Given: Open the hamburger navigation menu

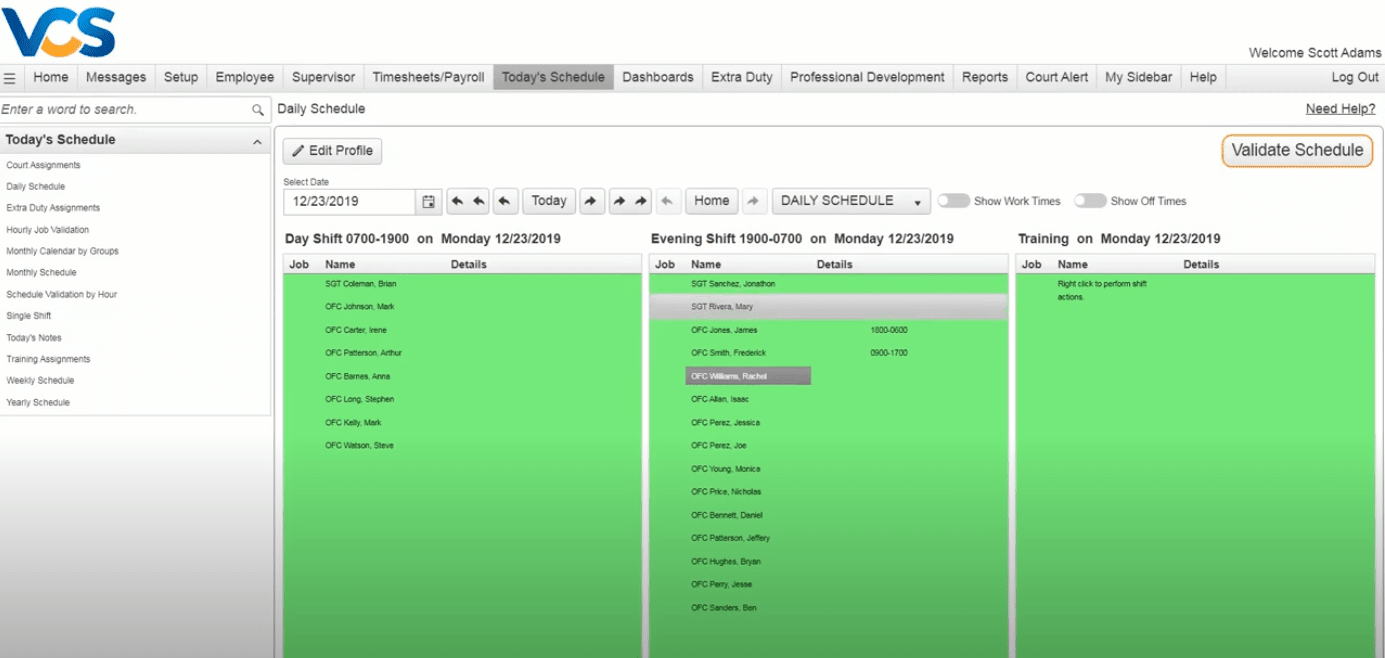Looking at the screenshot, I should tap(10, 77).
